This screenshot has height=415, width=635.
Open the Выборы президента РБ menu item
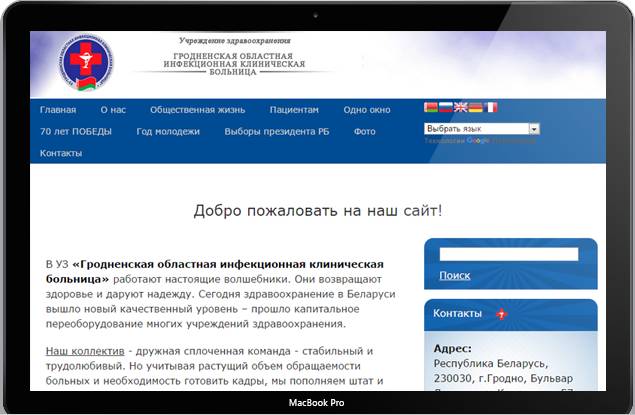click(x=277, y=132)
